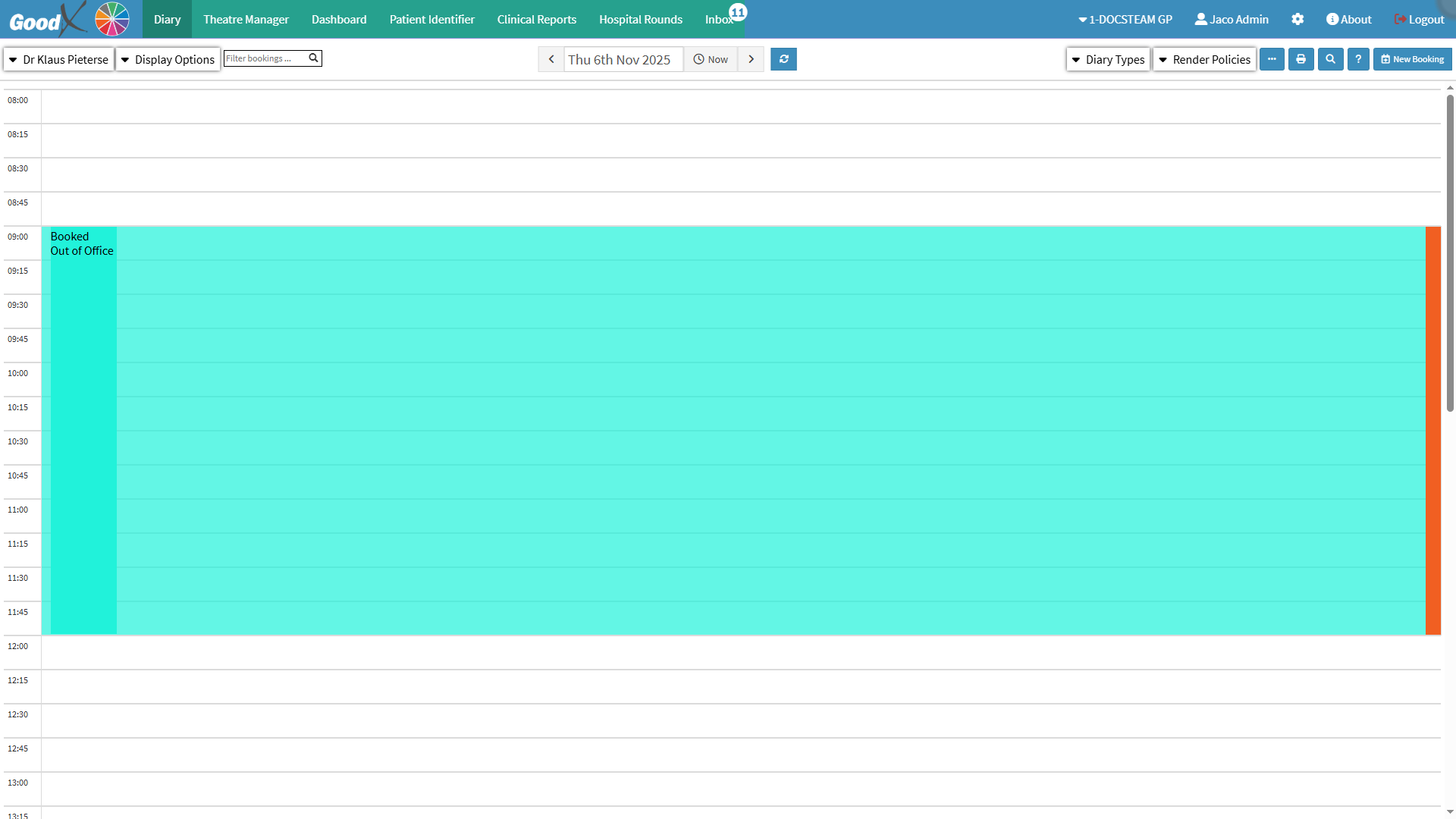Click the filter bookings search icon
The width and height of the screenshot is (1456, 819).
[313, 58]
